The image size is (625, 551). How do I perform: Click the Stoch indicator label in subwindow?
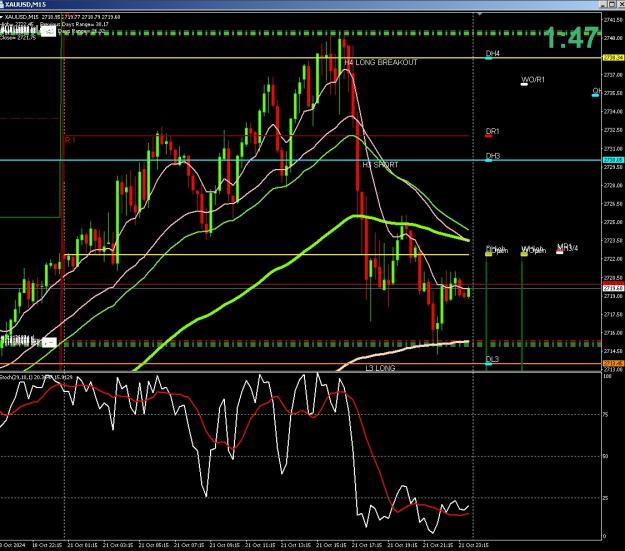(x=37, y=377)
